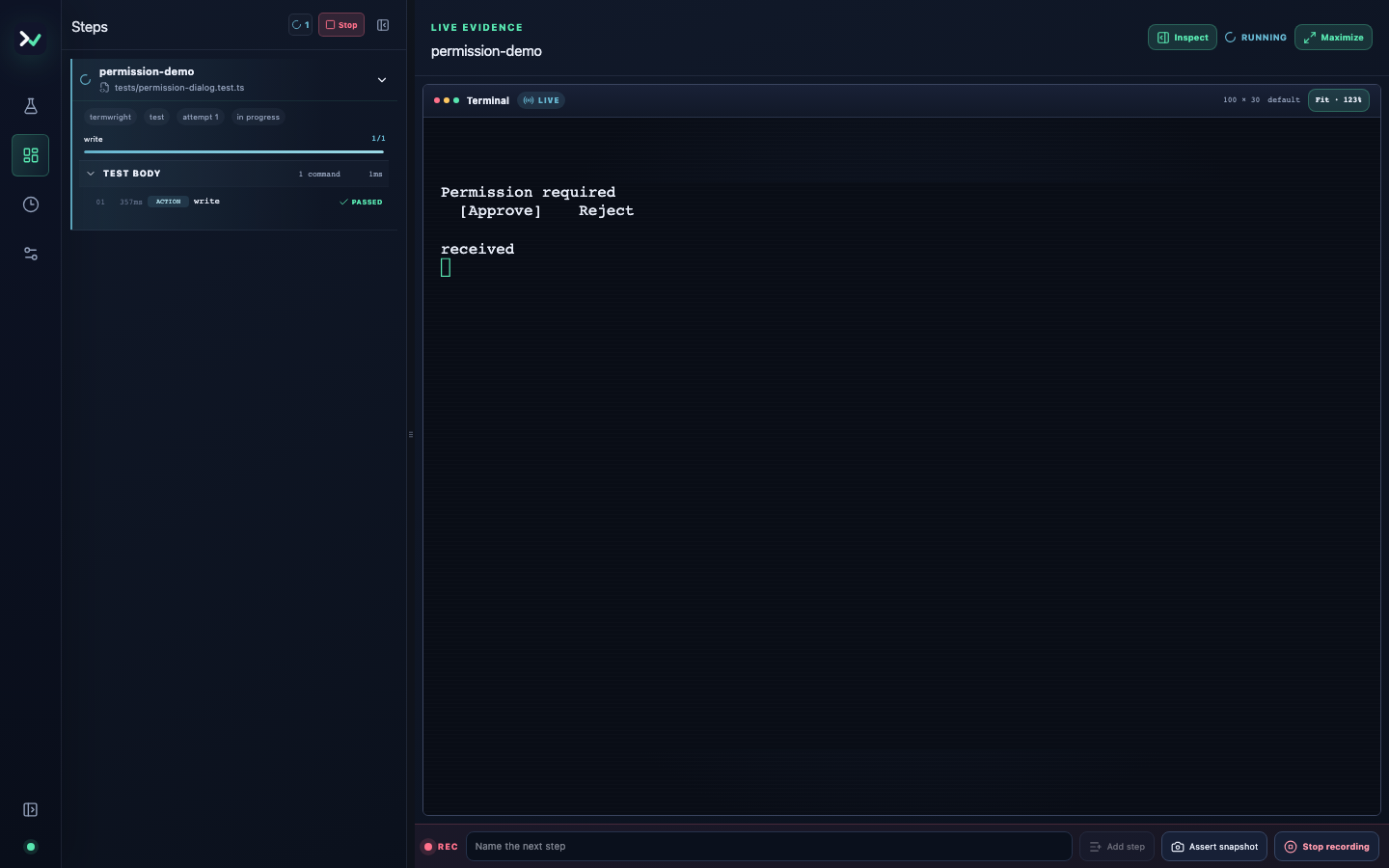Viewport: 1389px width, 868px height.
Task: Collapse the Steps panel
Action: click(383, 25)
